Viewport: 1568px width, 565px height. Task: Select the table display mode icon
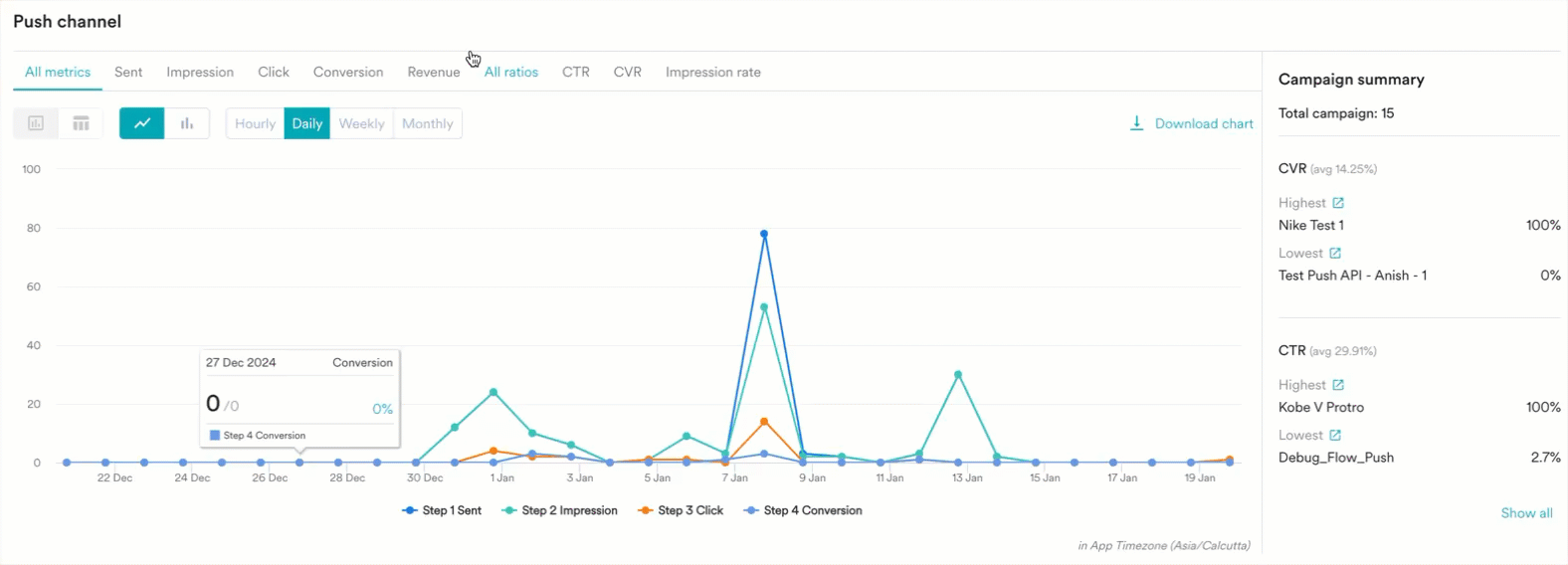click(x=81, y=123)
